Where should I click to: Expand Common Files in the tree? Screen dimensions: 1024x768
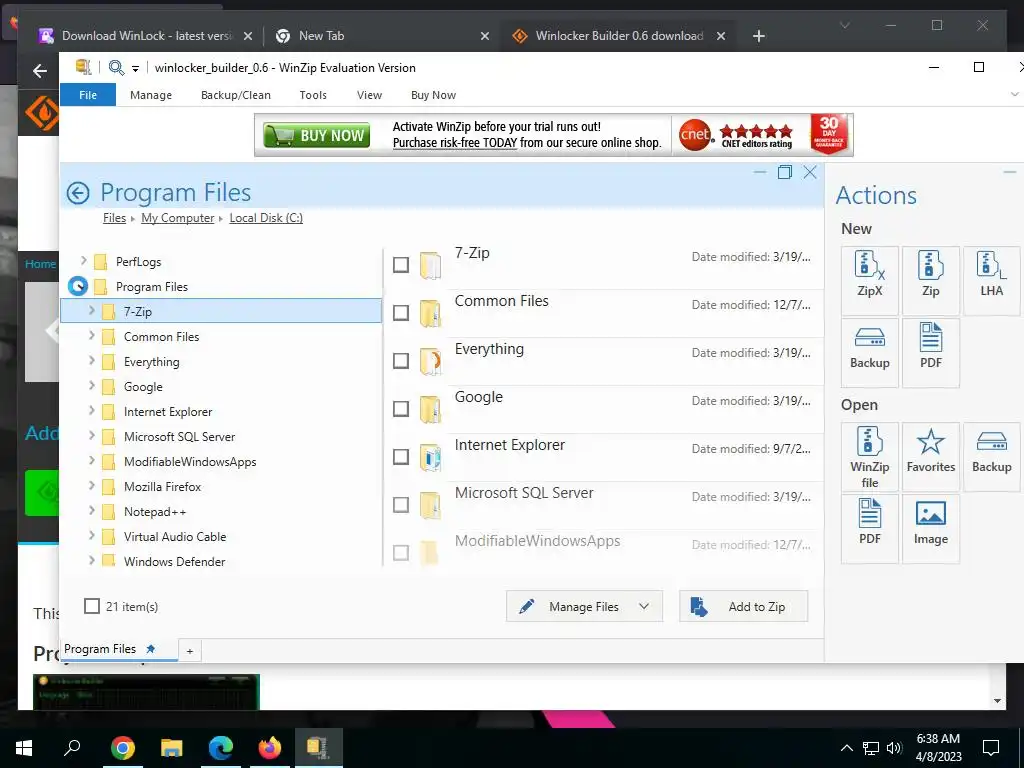[x=91, y=336]
